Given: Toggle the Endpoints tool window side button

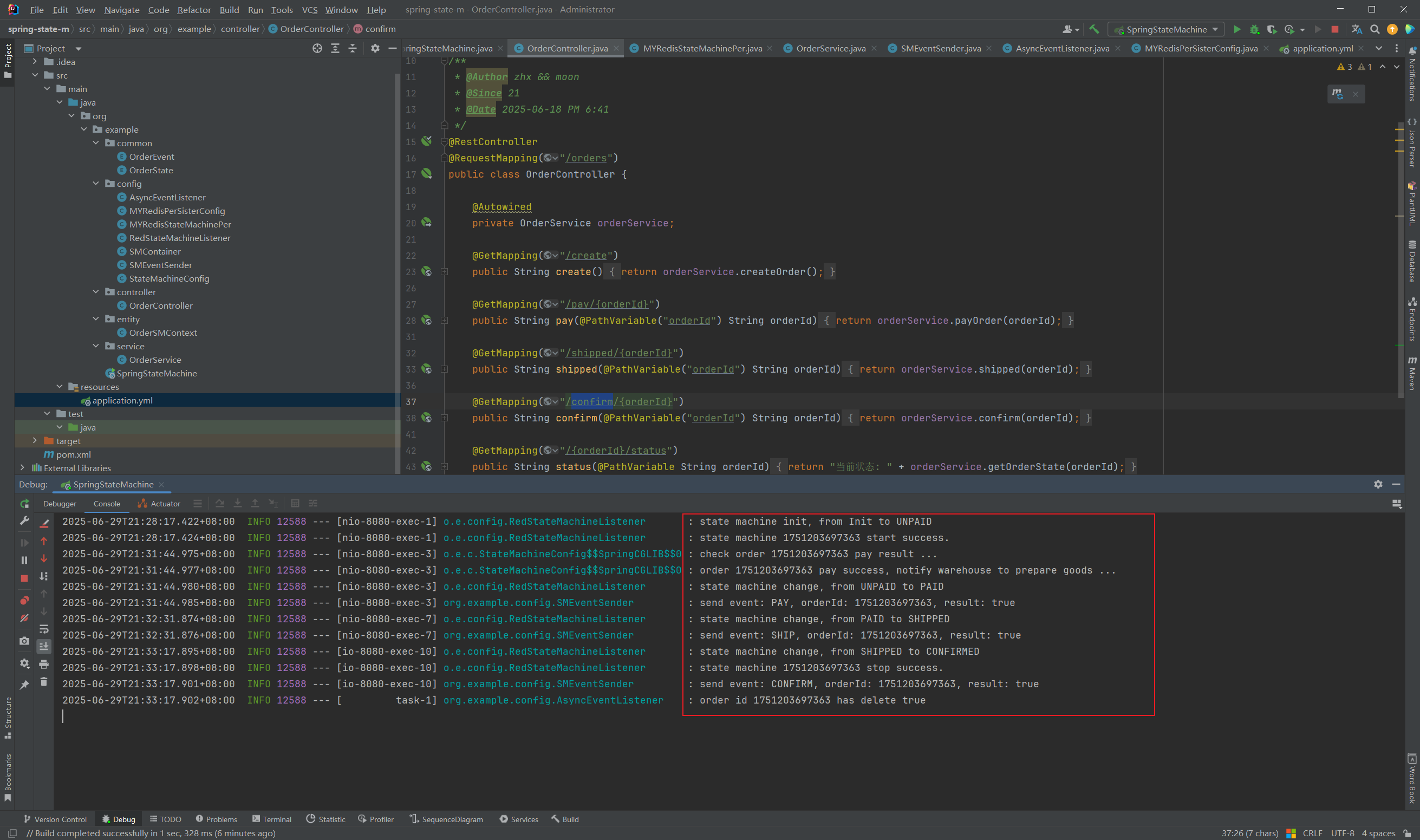Looking at the screenshot, I should tap(1412, 319).
